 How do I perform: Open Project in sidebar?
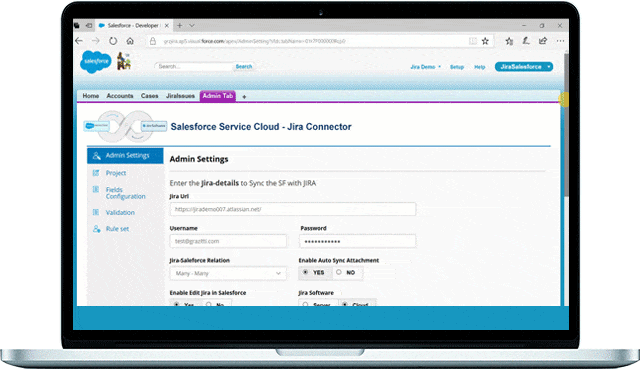pyautogui.click(x=116, y=173)
